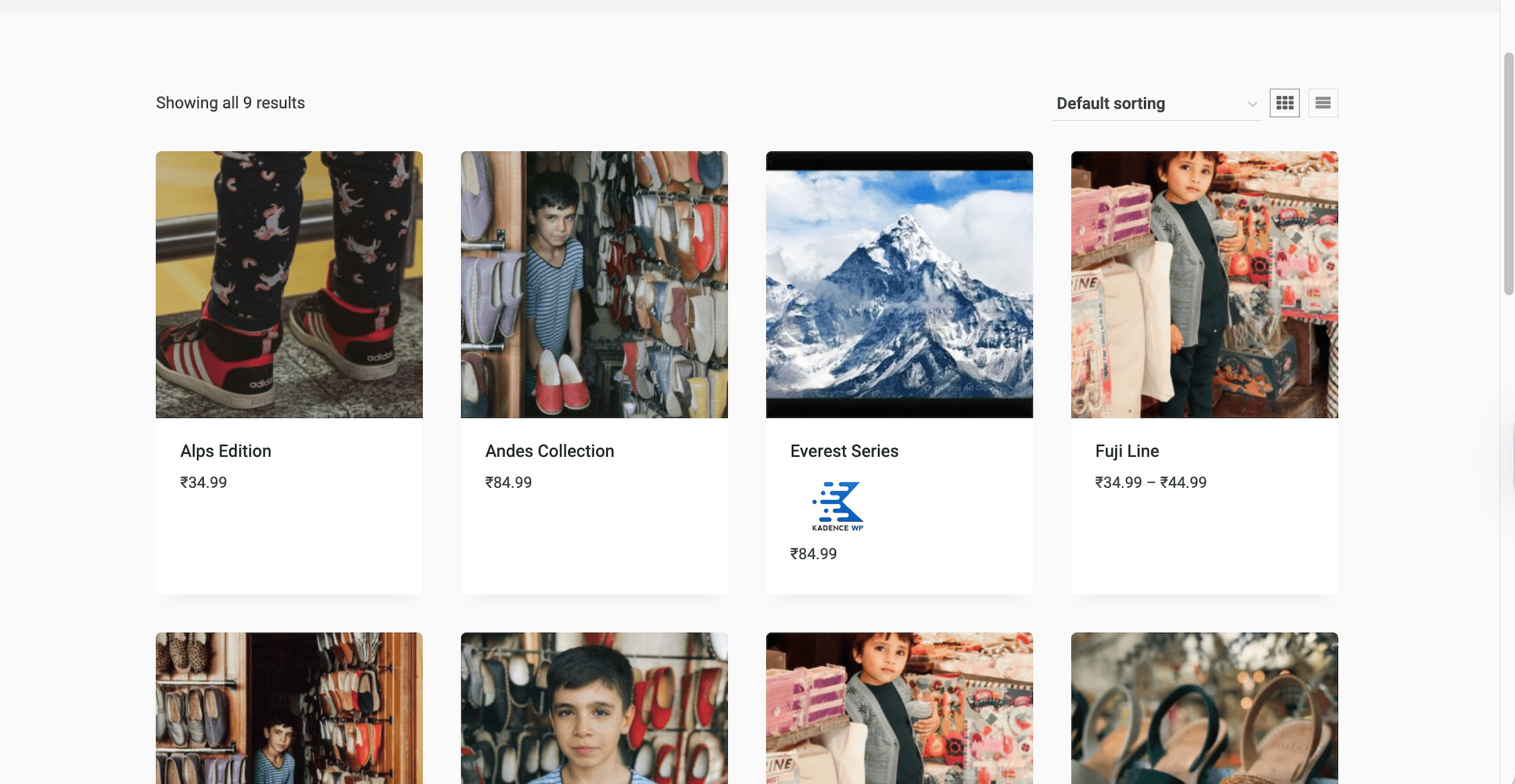Click second-row close-up boy face thumbnail
The width and height of the screenshot is (1515, 784).
pyautogui.click(x=594, y=708)
